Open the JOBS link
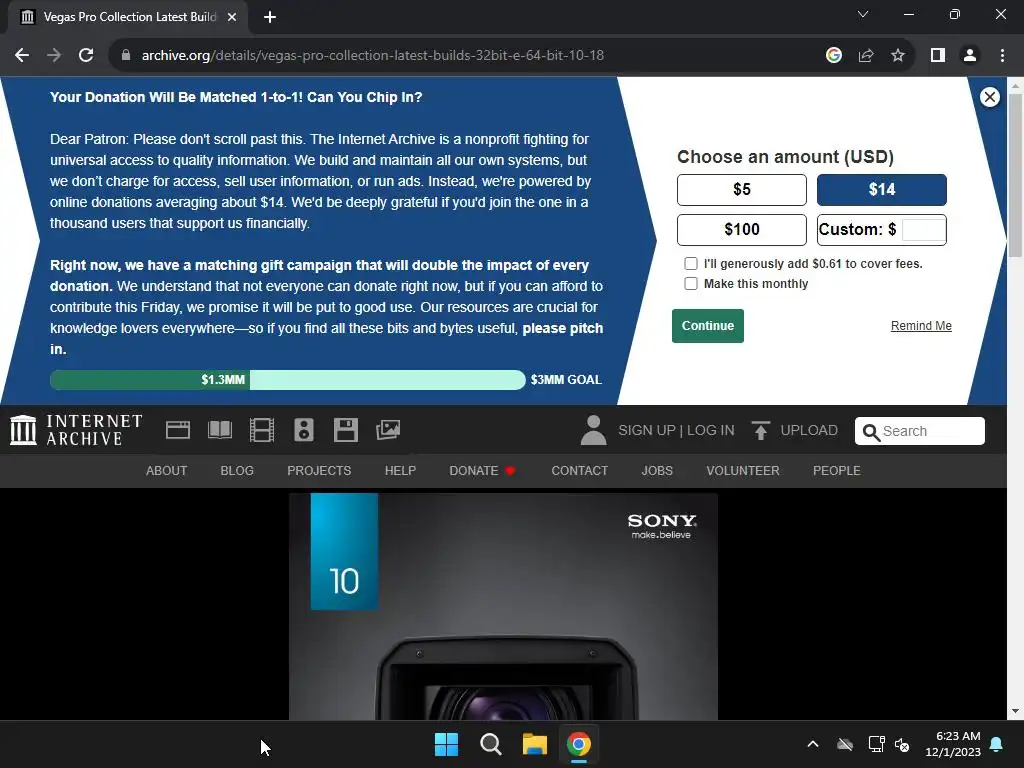Image resolution: width=1024 pixels, height=768 pixels. coord(657,471)
